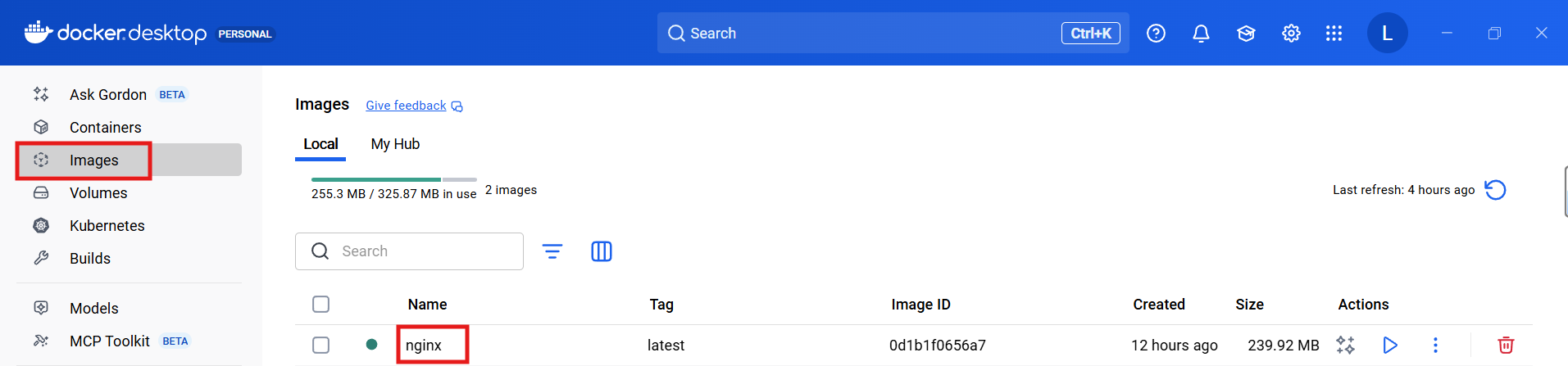Click the Actions column header

1363,305
